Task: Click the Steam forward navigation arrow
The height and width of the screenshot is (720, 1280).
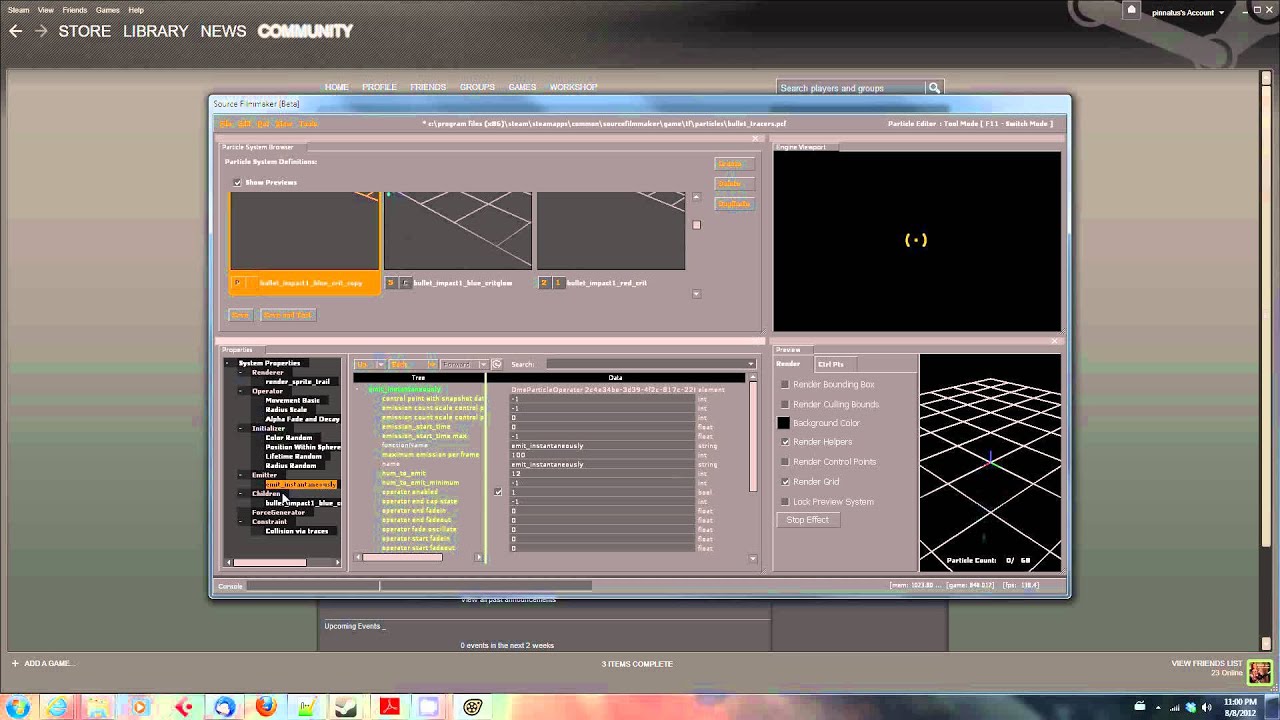Action: coord(41,31)
